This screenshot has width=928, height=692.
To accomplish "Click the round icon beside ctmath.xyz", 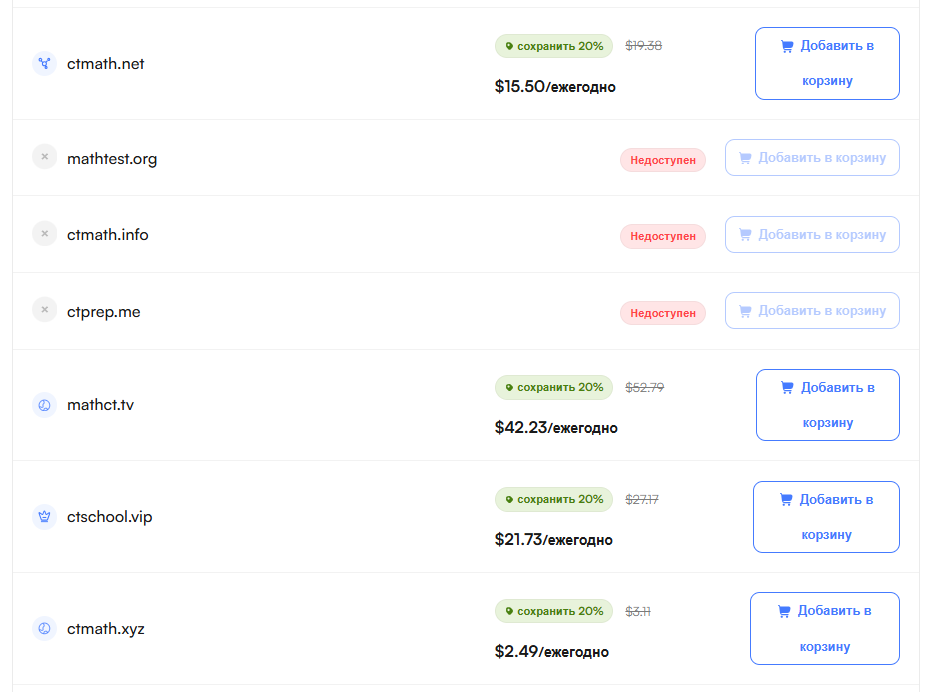I will pyautogui.click(x=44, y=629).
